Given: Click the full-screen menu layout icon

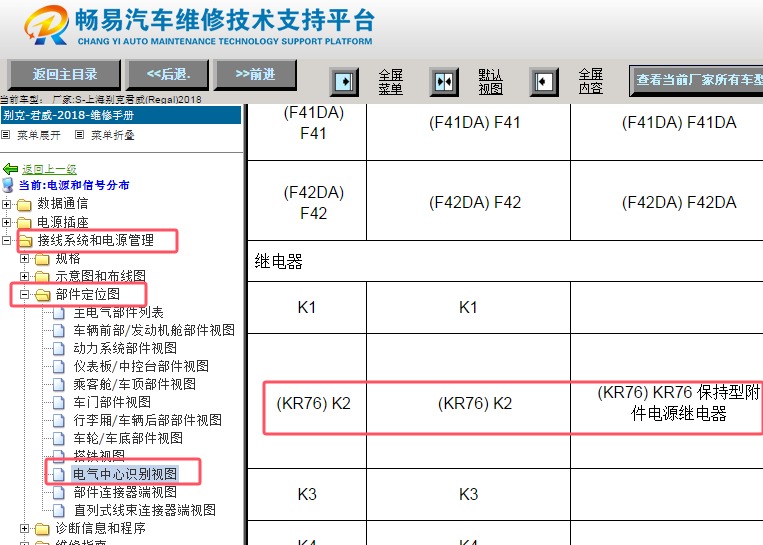Looking at the screenshot, I should click(x=344, y=82).
